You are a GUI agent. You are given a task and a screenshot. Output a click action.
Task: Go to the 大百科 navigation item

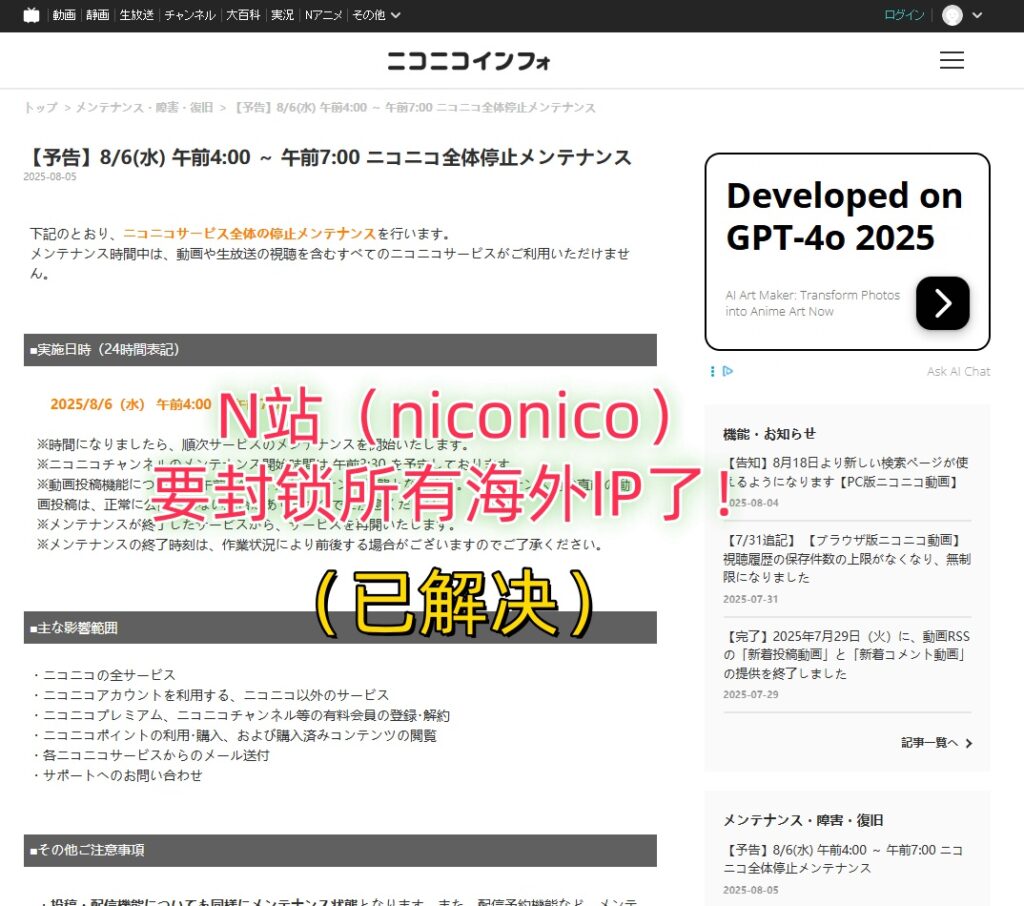point(244,15)
